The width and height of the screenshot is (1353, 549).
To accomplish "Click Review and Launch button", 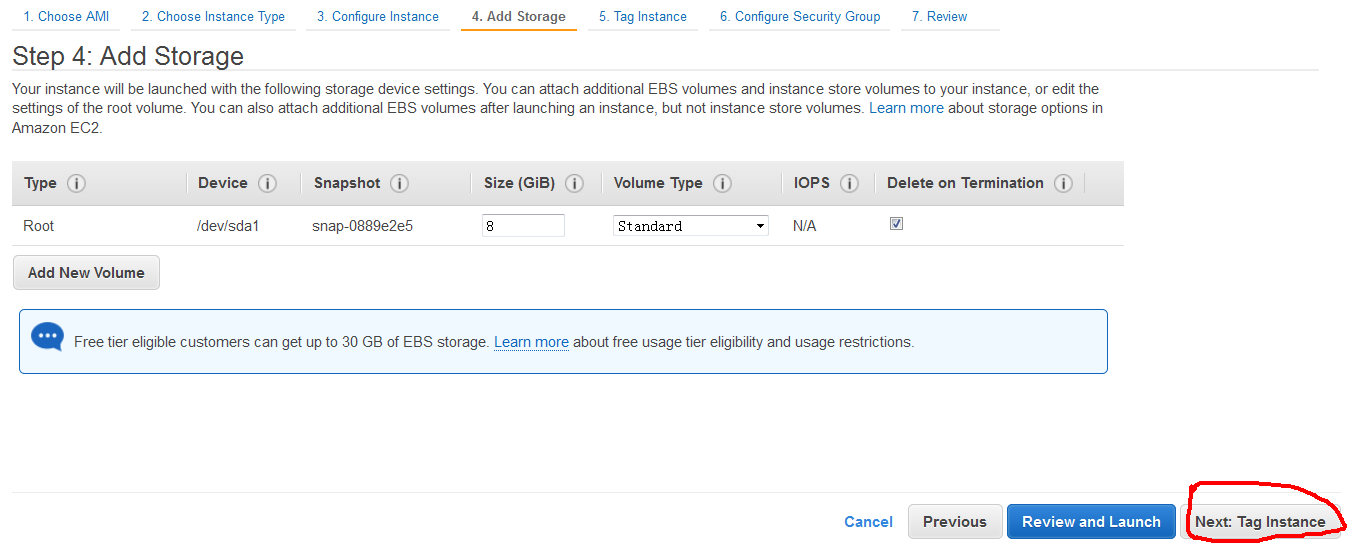I will 1091,522.
